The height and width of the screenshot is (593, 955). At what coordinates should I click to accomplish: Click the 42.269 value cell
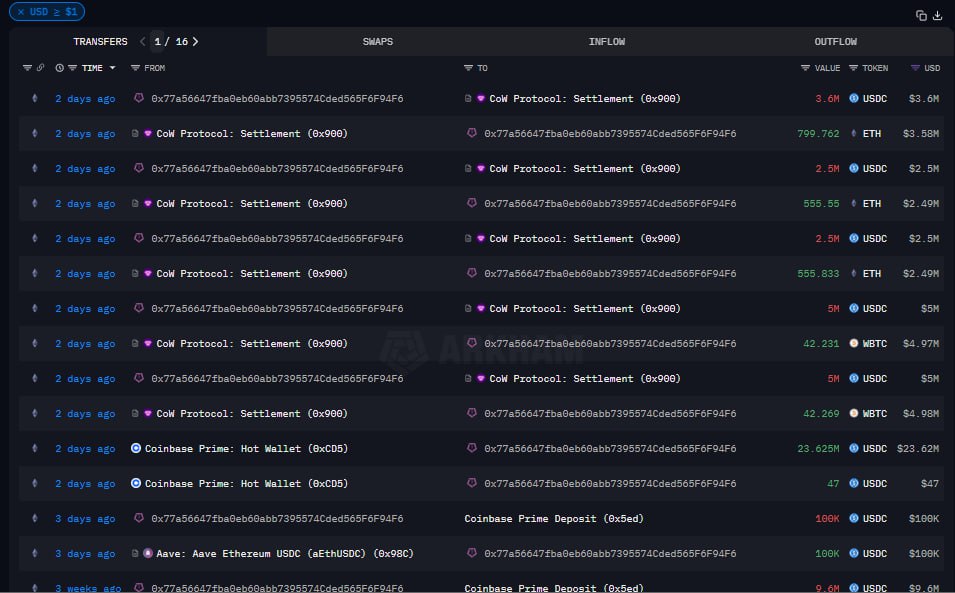821,413
